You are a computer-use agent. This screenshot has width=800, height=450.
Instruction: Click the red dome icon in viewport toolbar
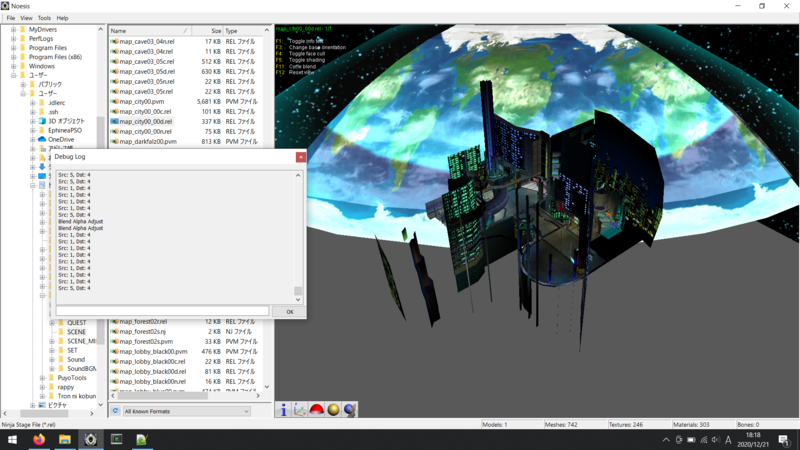[x=316, y=410]
